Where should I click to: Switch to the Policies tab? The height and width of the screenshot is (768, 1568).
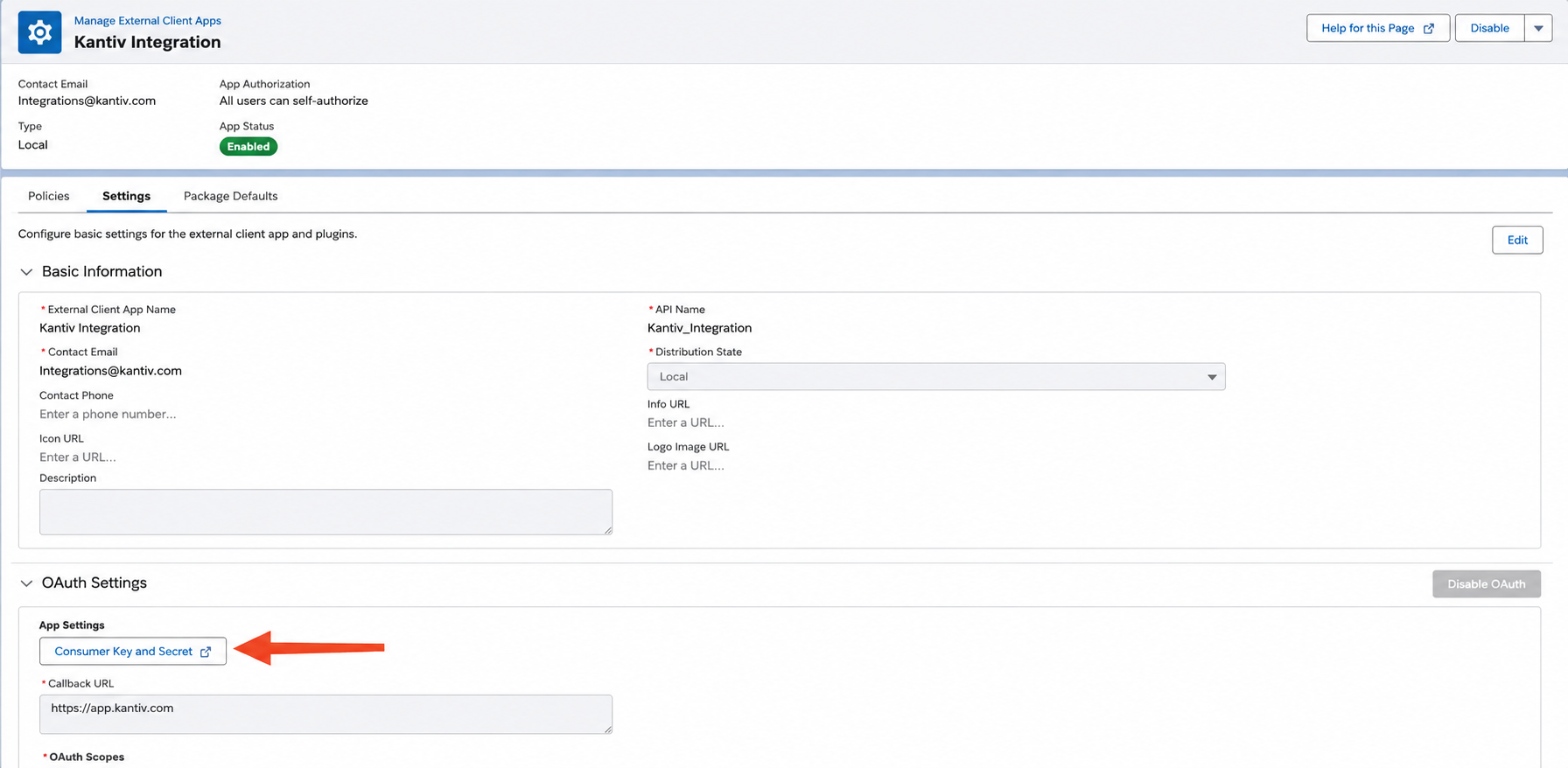pyautogui.click(x=49, y=196)
